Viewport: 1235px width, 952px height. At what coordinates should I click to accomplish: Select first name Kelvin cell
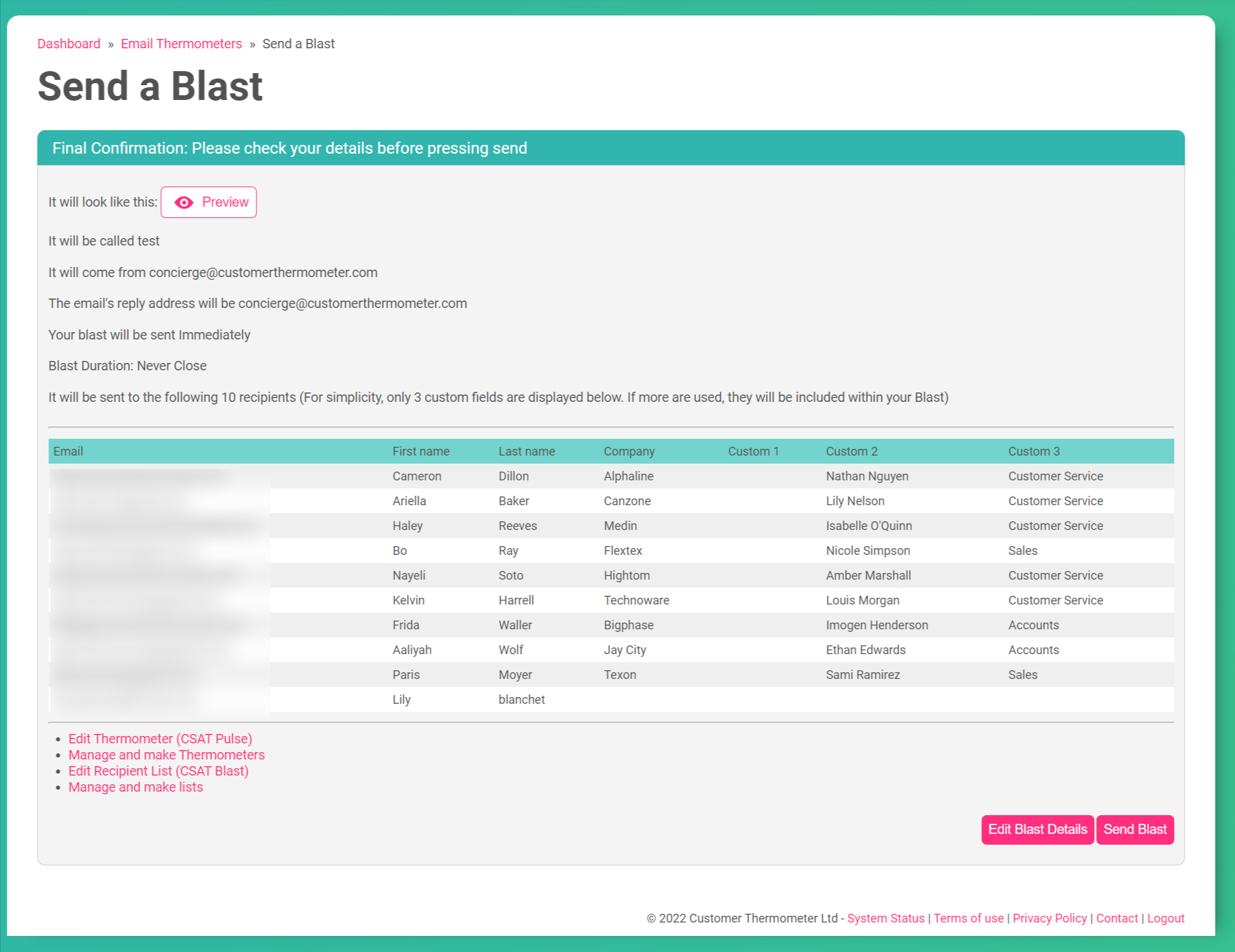click(408, 600)
